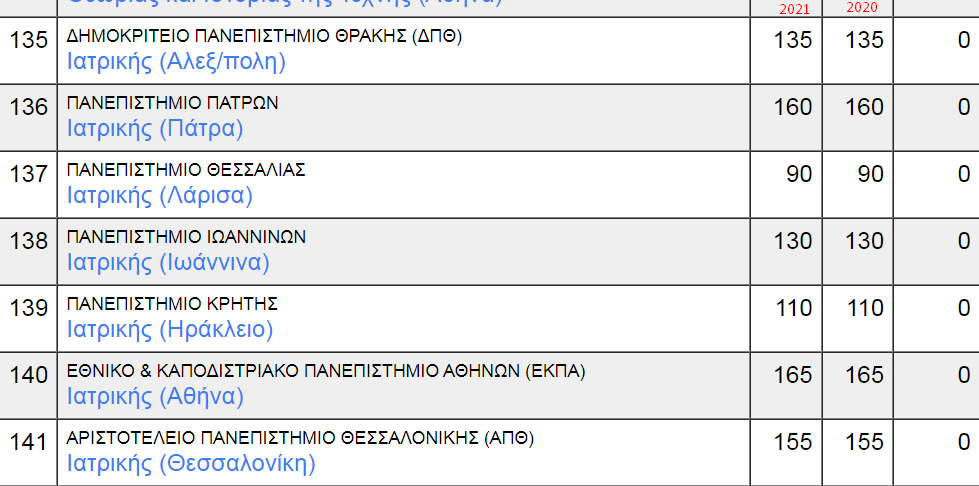Click the ΠΑΝΕΠΙΣΤΗΜΙΟ ΚΡΗΤΗΣ university name

(172, 304)
